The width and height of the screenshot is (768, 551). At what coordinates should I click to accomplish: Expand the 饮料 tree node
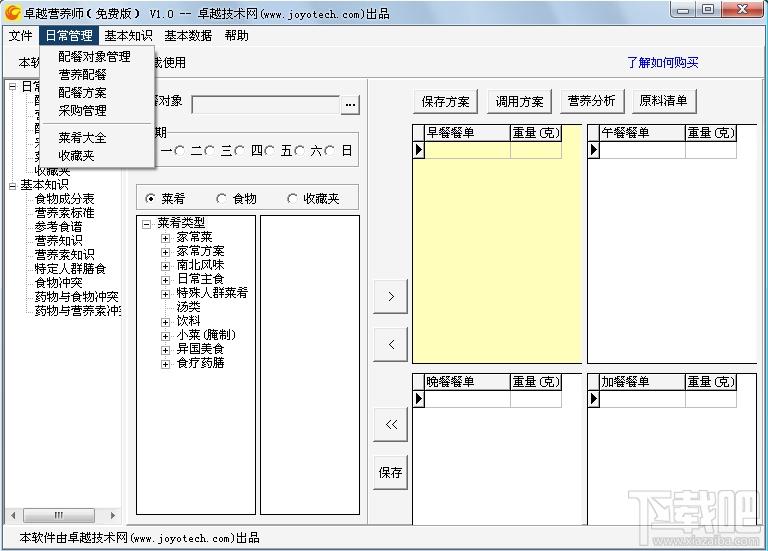(x=166, y=322)
